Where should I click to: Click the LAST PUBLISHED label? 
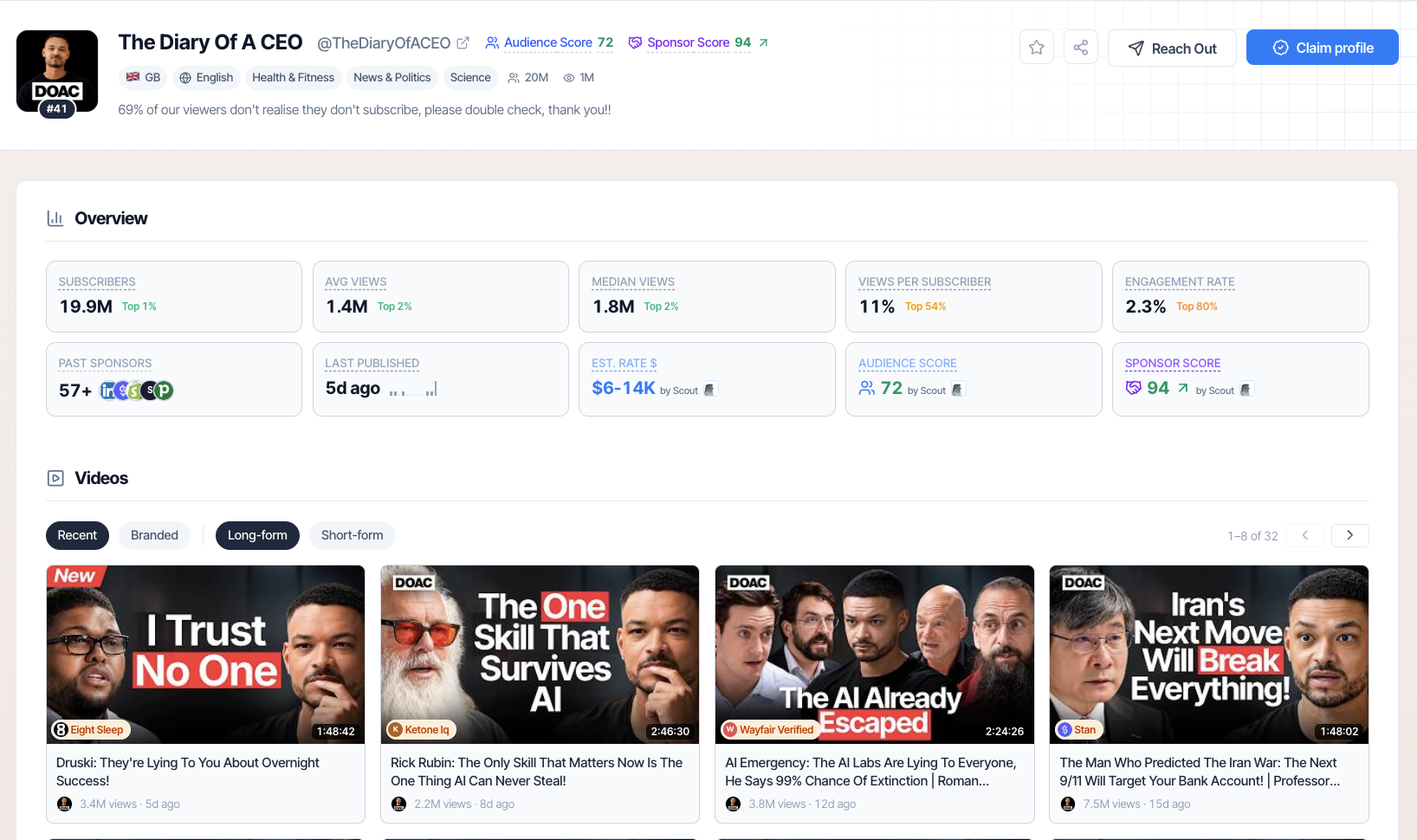coord(372,364)
